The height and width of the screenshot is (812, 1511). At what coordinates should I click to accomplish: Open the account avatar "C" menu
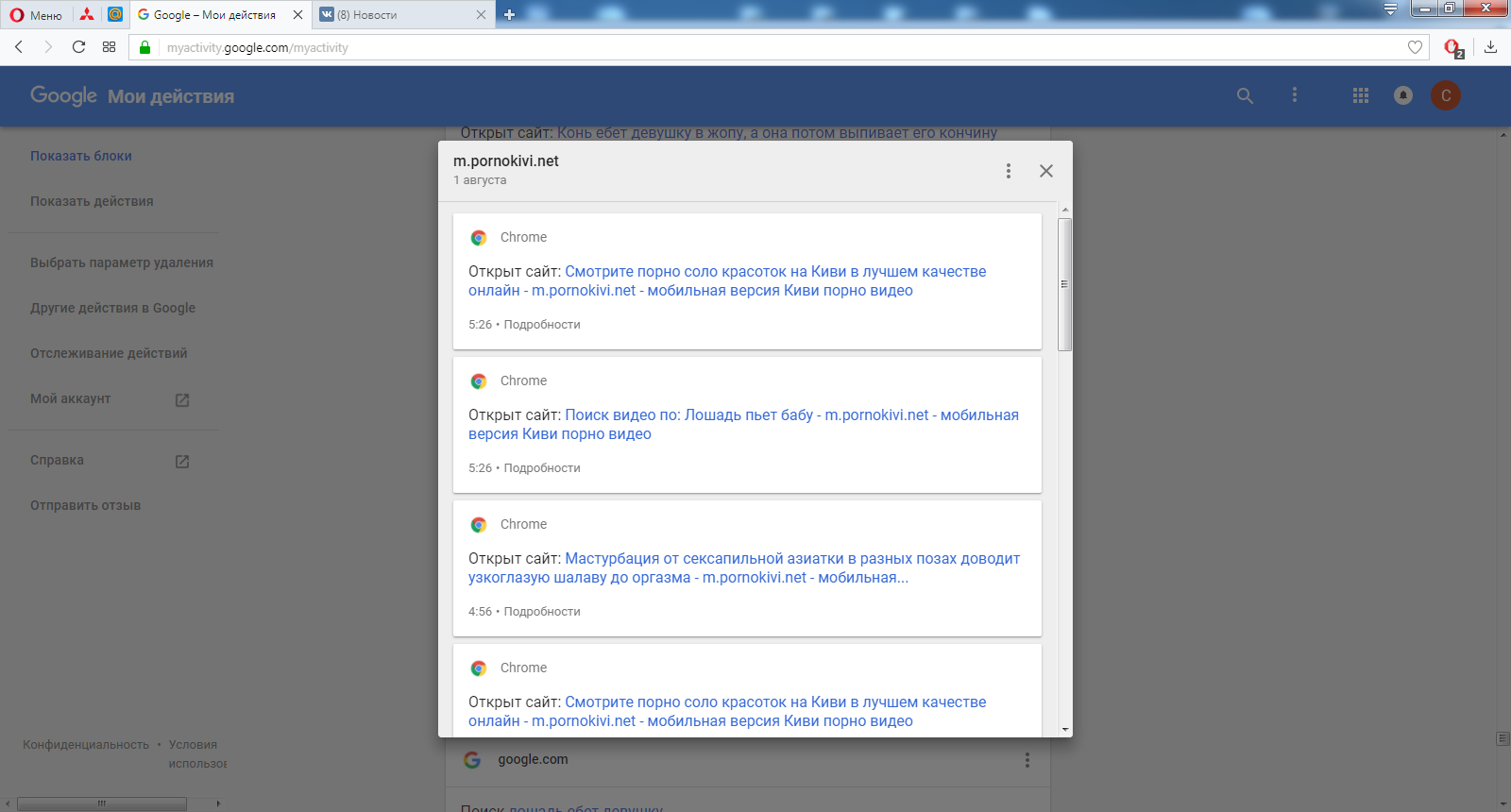tap(1445, 95)
